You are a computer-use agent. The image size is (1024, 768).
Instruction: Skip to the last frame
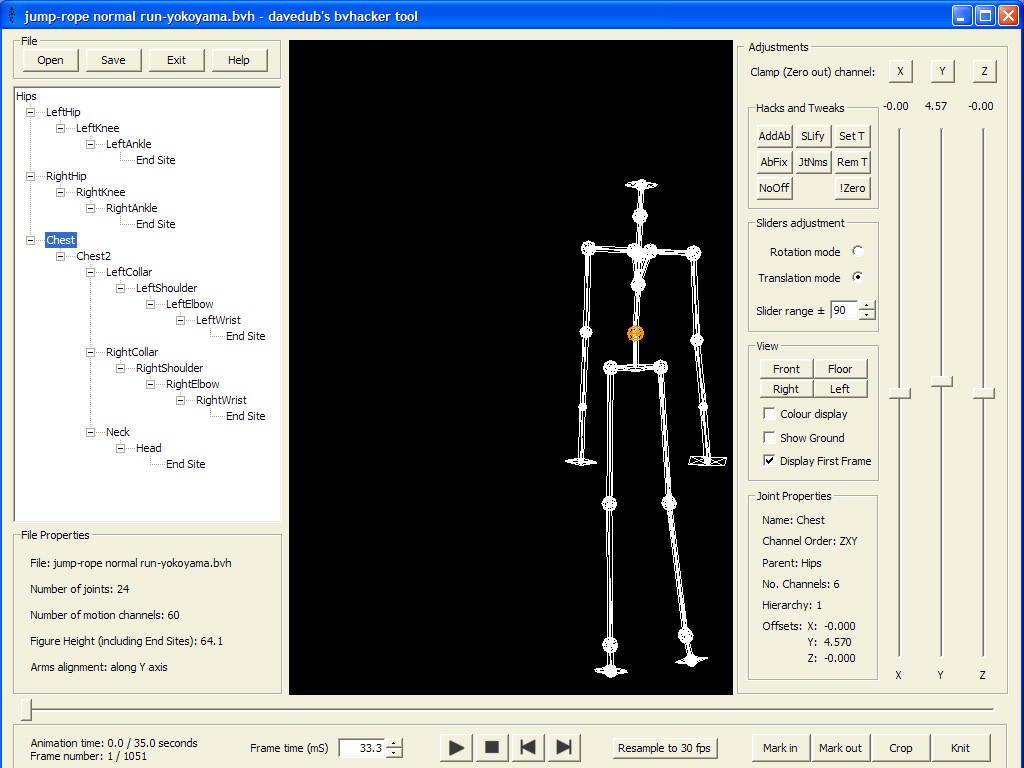[x=563, y=747]
